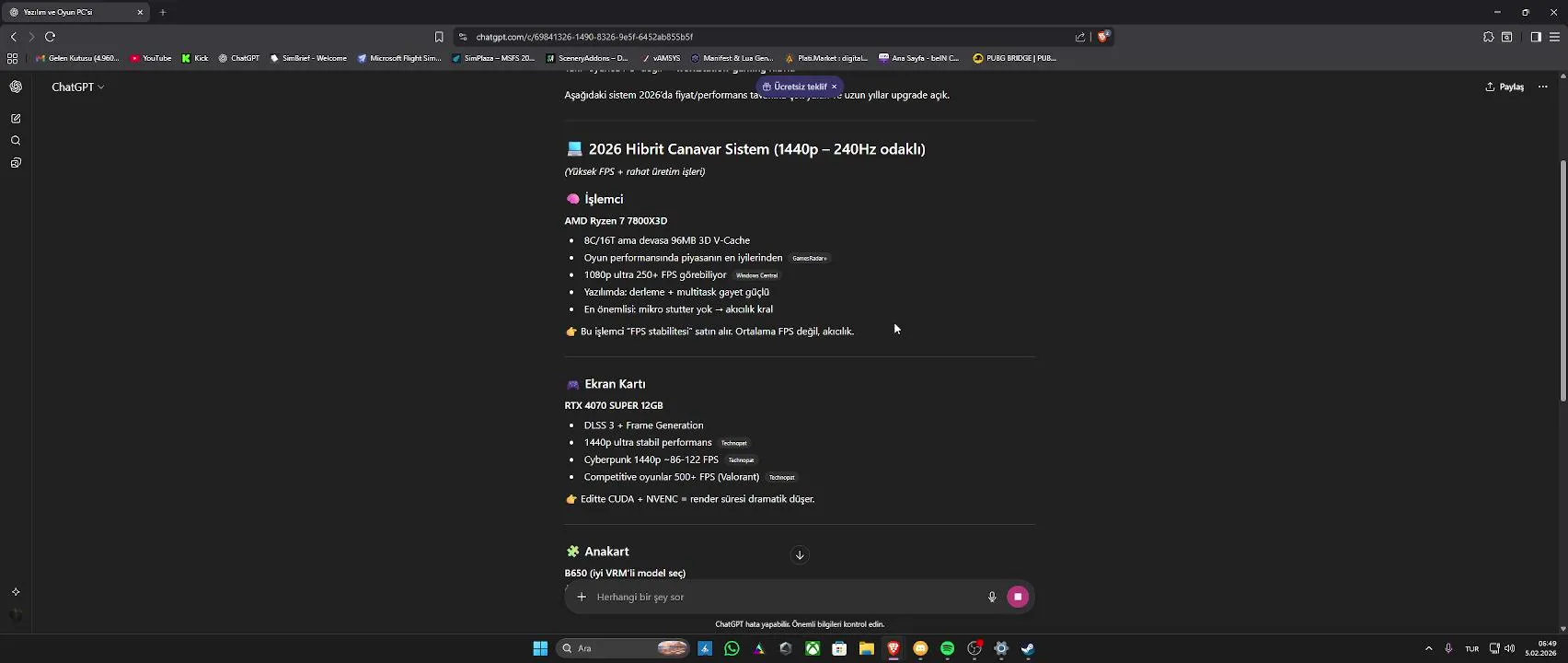This screenshot has height=663, width=1568.
Task: Open a new browser tab with plus
Action: [x=163, y=12]
